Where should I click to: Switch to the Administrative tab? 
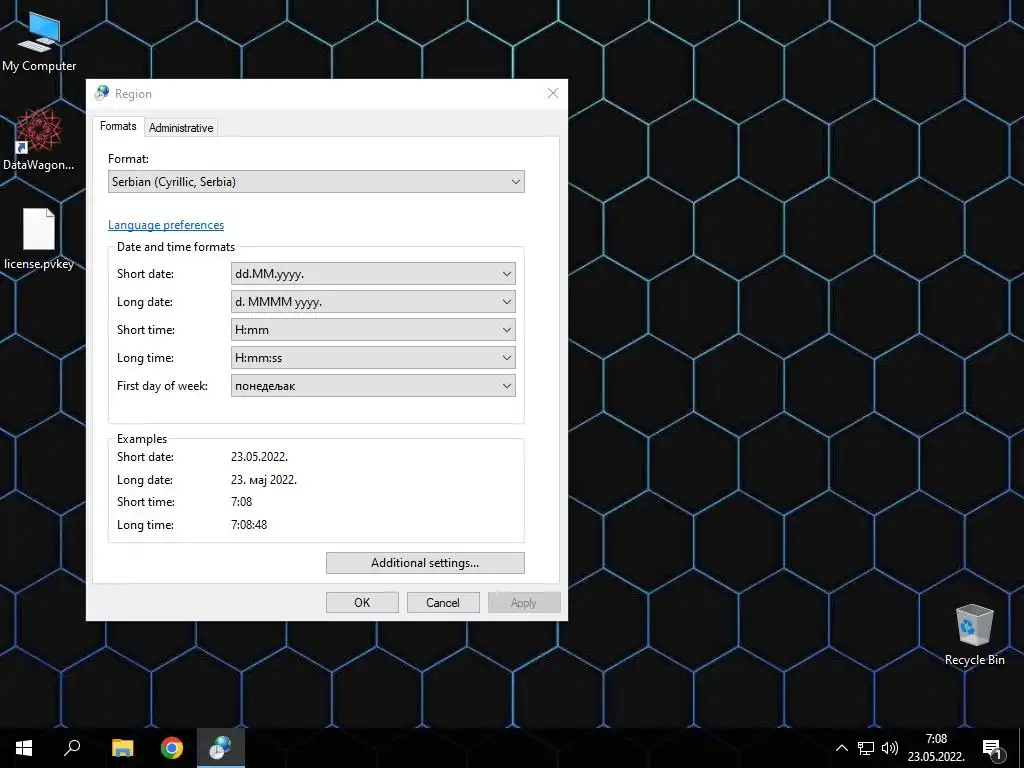[181, 128]
